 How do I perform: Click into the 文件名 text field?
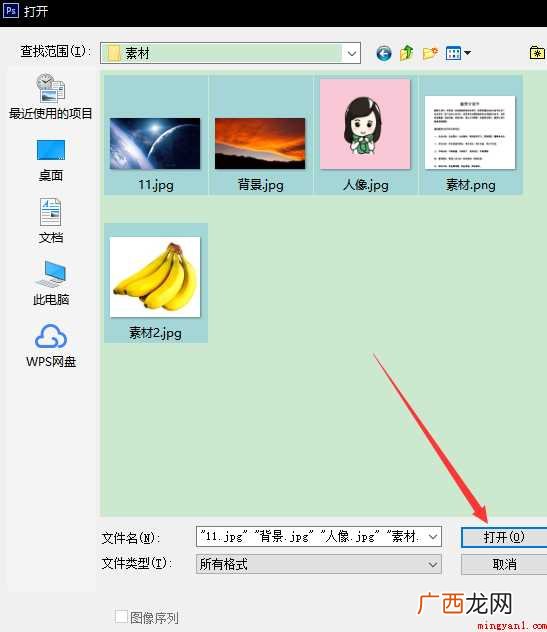pyautogui.click(x=311, y=537)
